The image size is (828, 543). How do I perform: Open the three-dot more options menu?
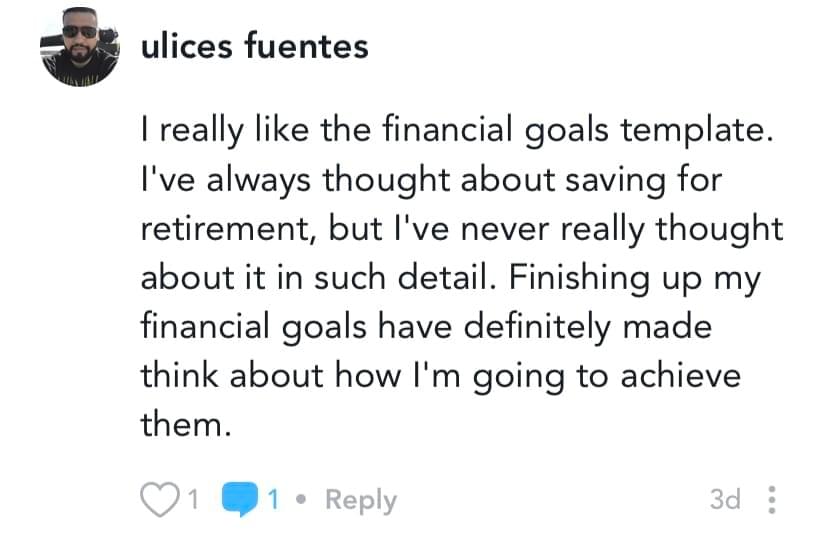point(770,499)
